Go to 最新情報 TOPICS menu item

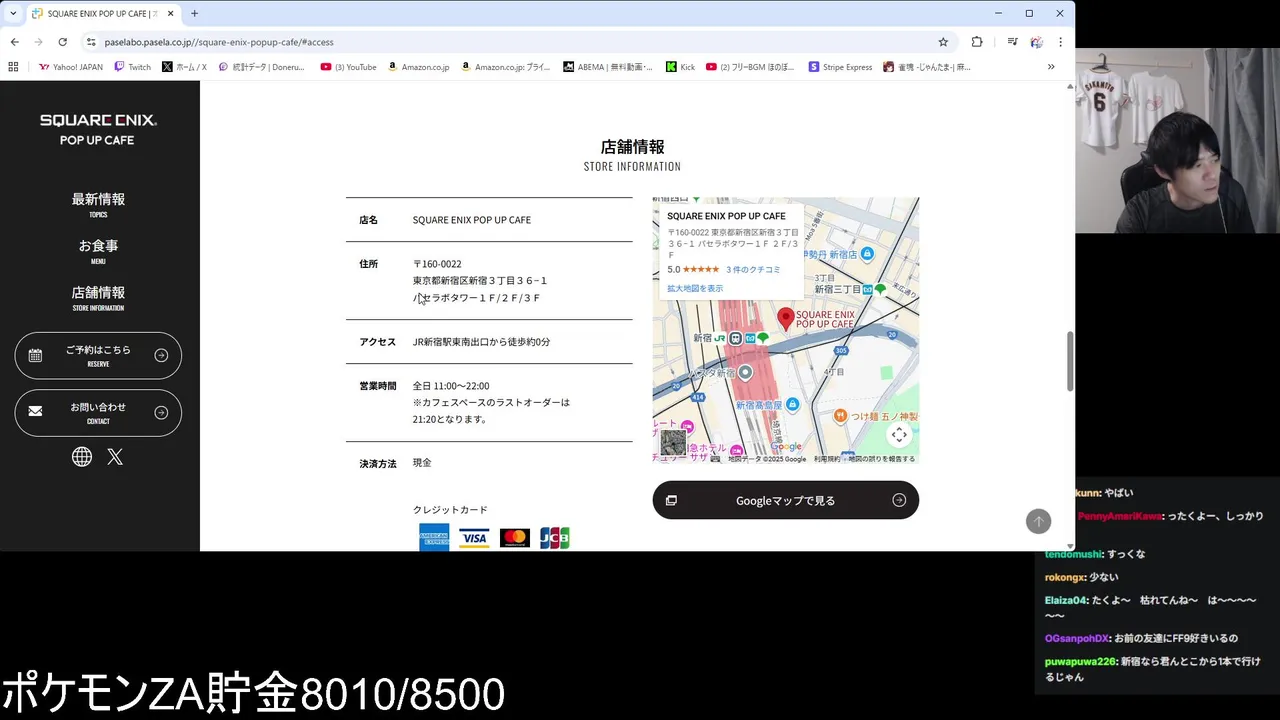pos(98,204)
